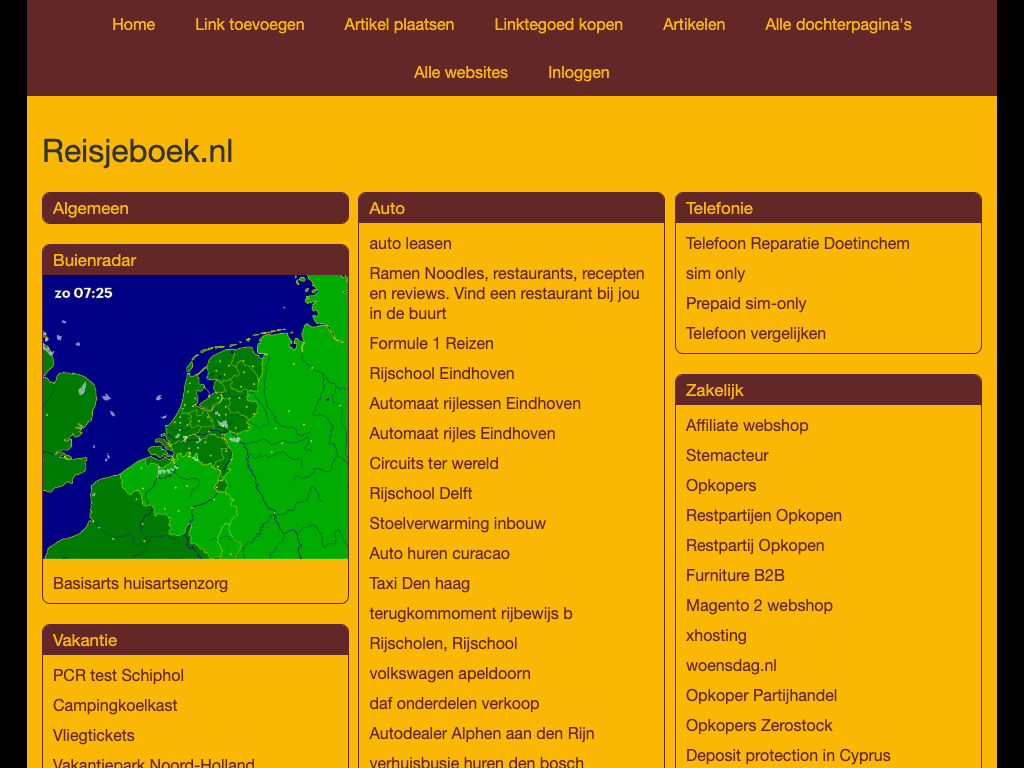
Task: Follow the Affiliate webshop link
Action: pyautogui.click(x=746, y=425)
